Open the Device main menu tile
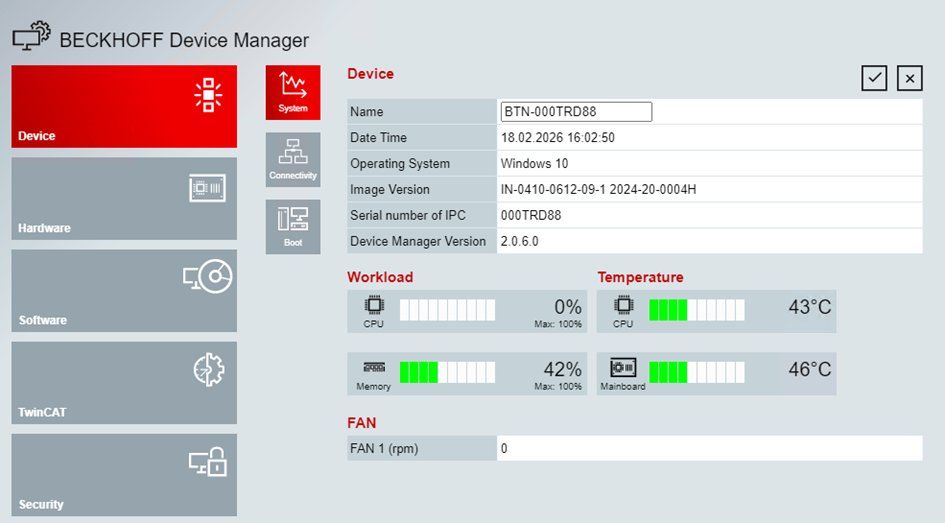 [x=124, y=107]
